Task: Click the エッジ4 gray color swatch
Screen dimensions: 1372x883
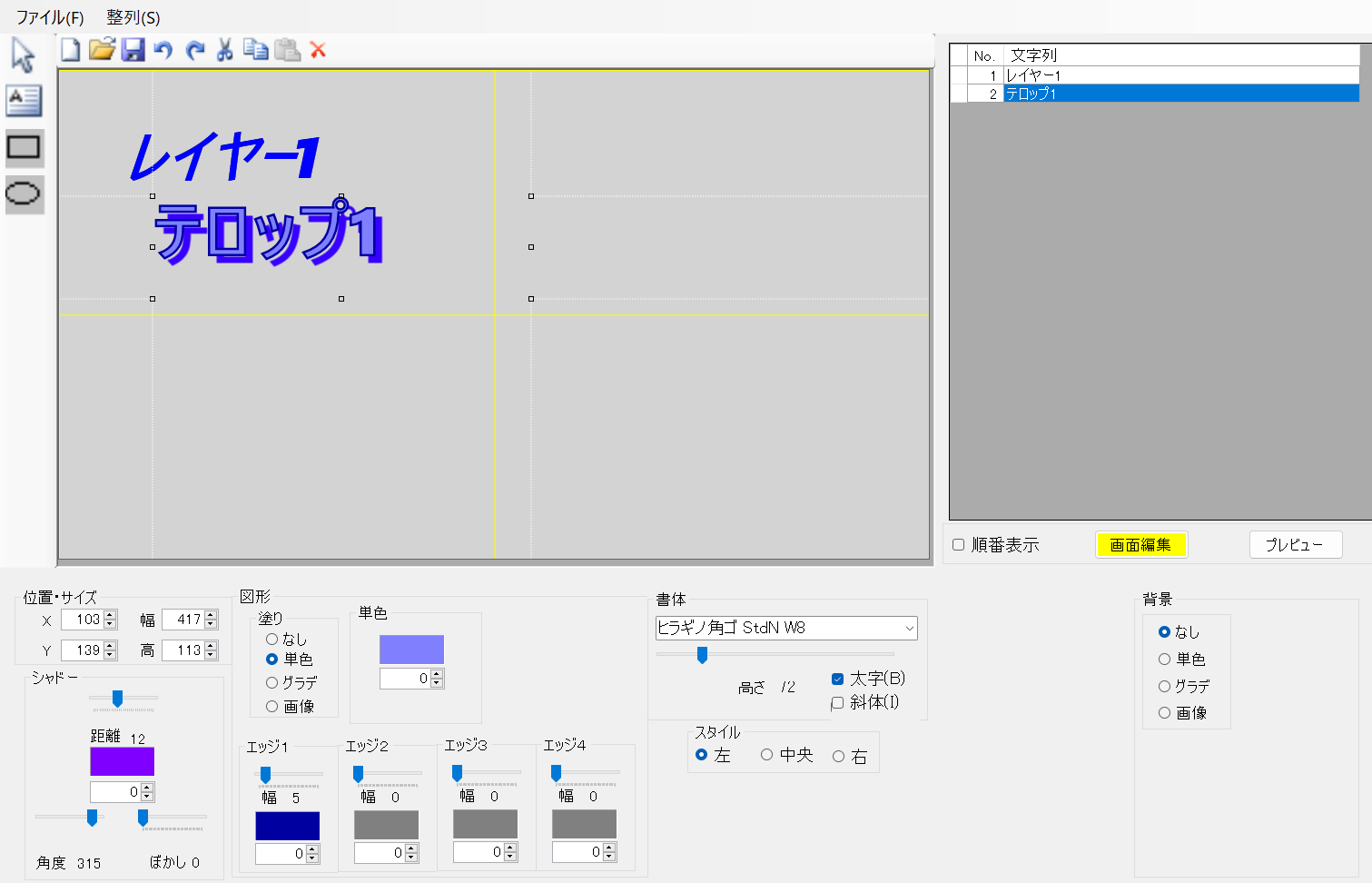Action: 584,824
